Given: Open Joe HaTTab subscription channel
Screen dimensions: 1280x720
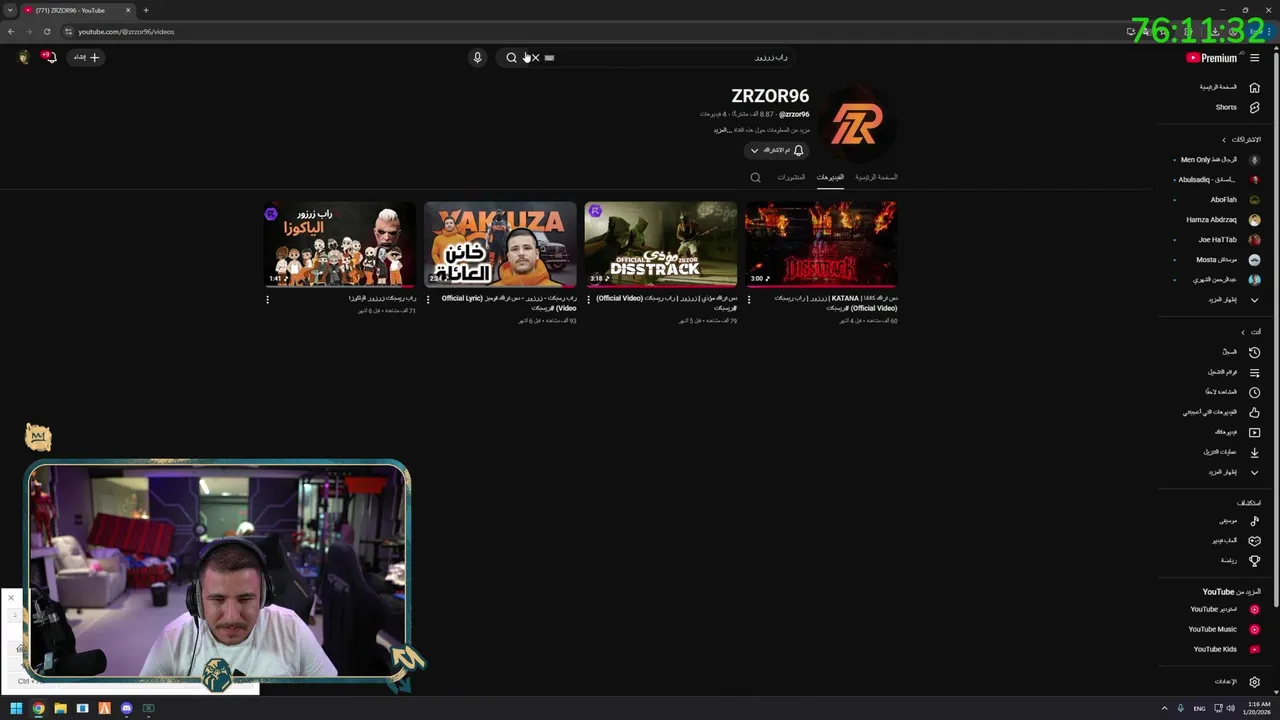Looking at the screenshot, I should tap(1217, 240).
